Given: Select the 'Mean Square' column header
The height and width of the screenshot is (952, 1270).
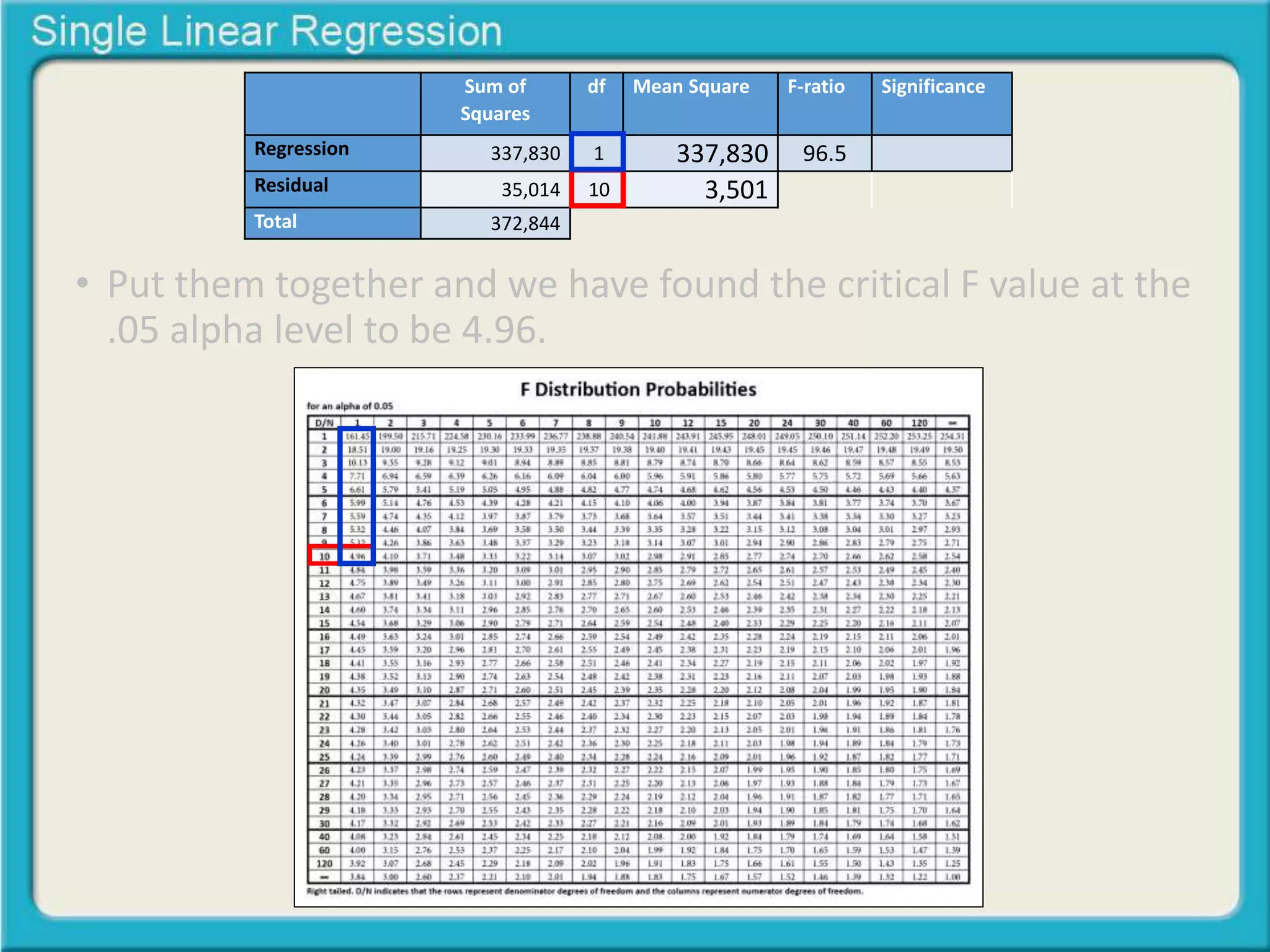Looking at the screenshot, I should tap(691, 87).
